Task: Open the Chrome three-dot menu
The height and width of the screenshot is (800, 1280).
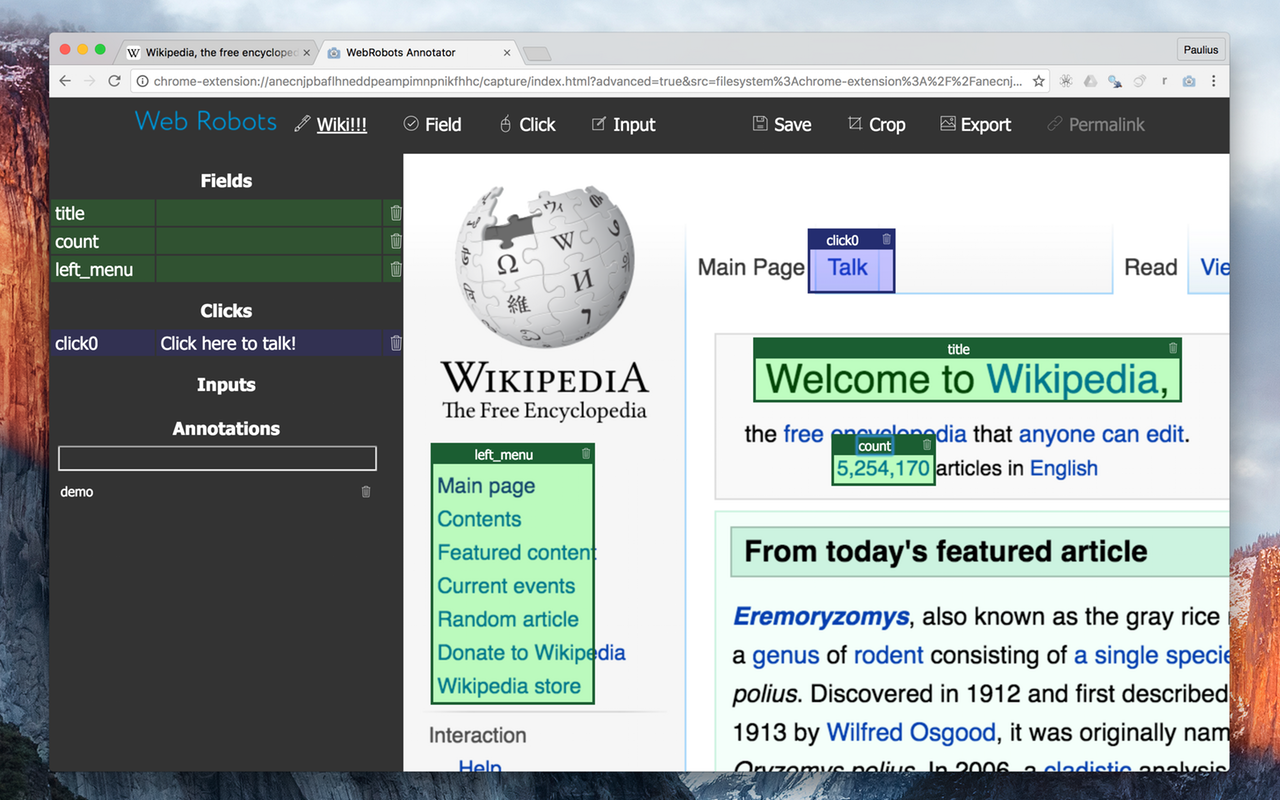Action: click(1214, 81)
